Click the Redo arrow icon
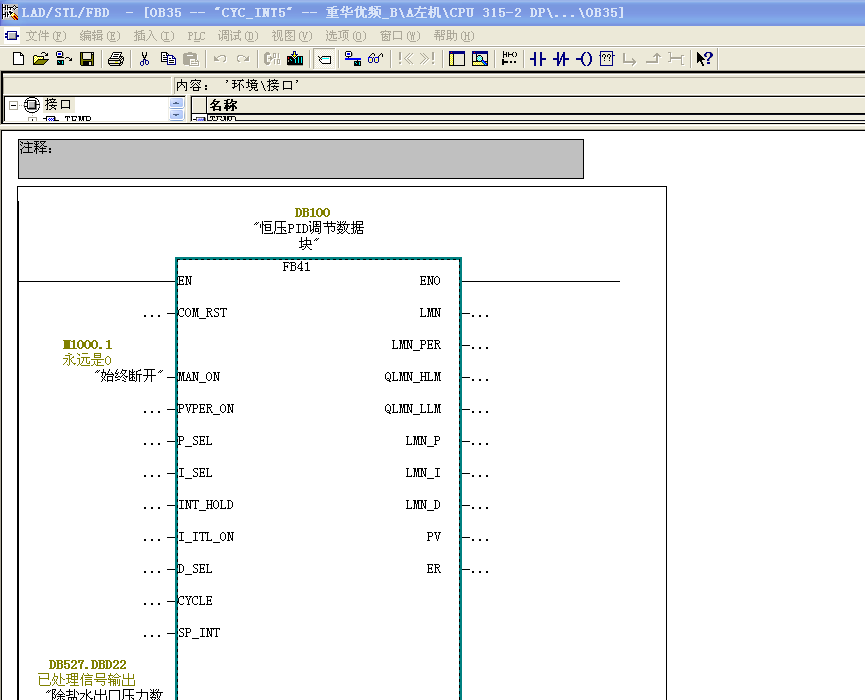This screenshot has height=700, width=865. 243,58
